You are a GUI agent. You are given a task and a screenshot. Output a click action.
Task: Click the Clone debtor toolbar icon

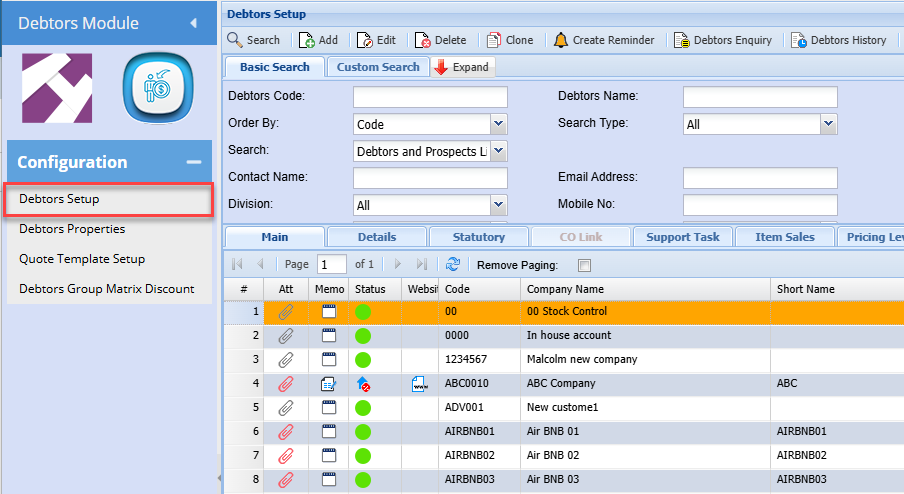coord(493,40)
